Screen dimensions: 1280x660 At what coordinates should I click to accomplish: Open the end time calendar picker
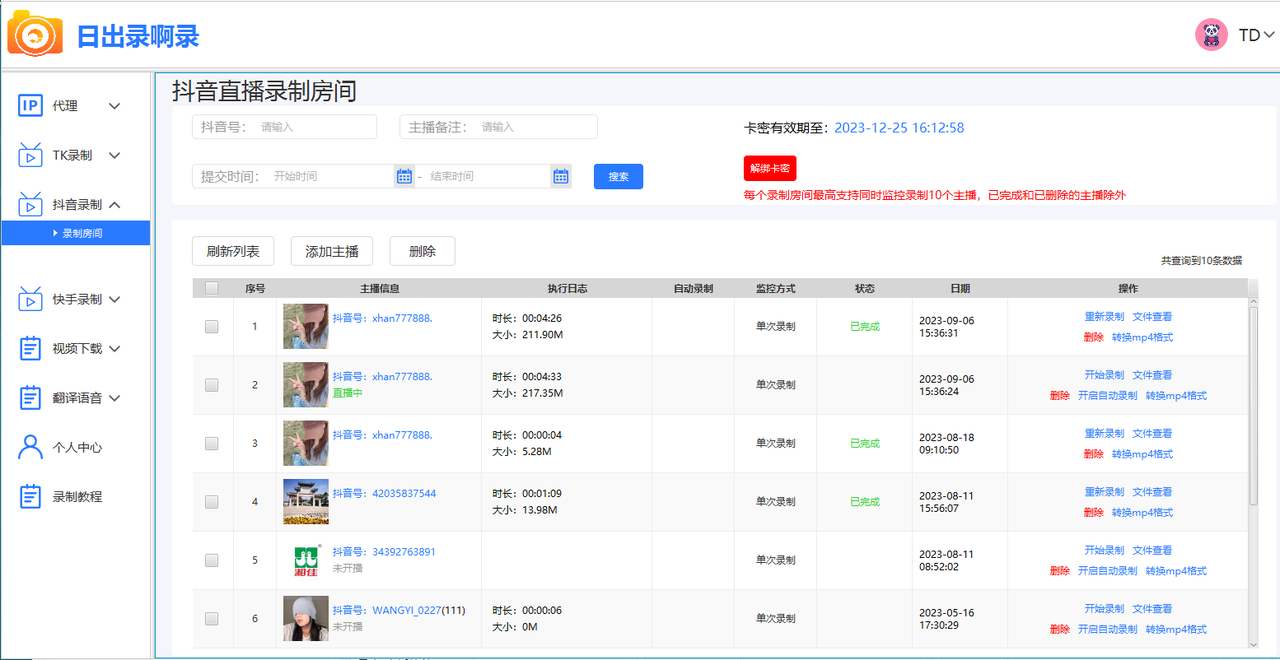(561, 176)
